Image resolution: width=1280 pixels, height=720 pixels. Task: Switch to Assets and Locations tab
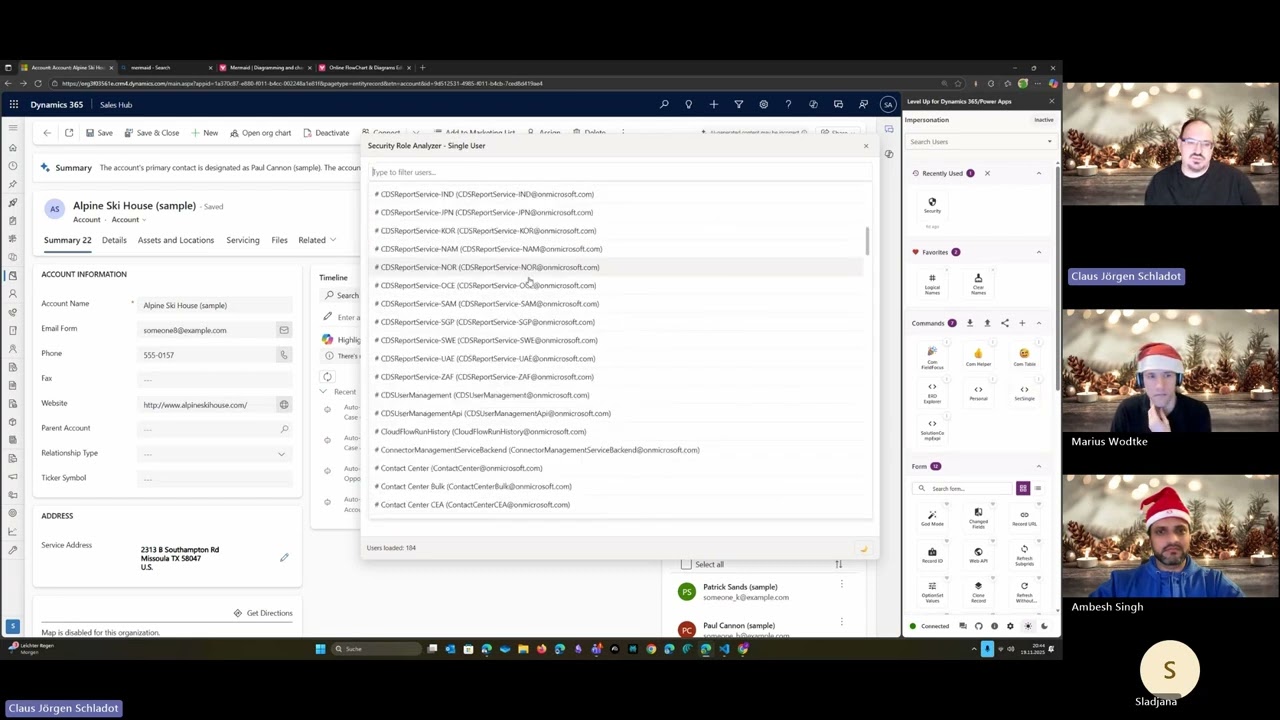point(175,240)
